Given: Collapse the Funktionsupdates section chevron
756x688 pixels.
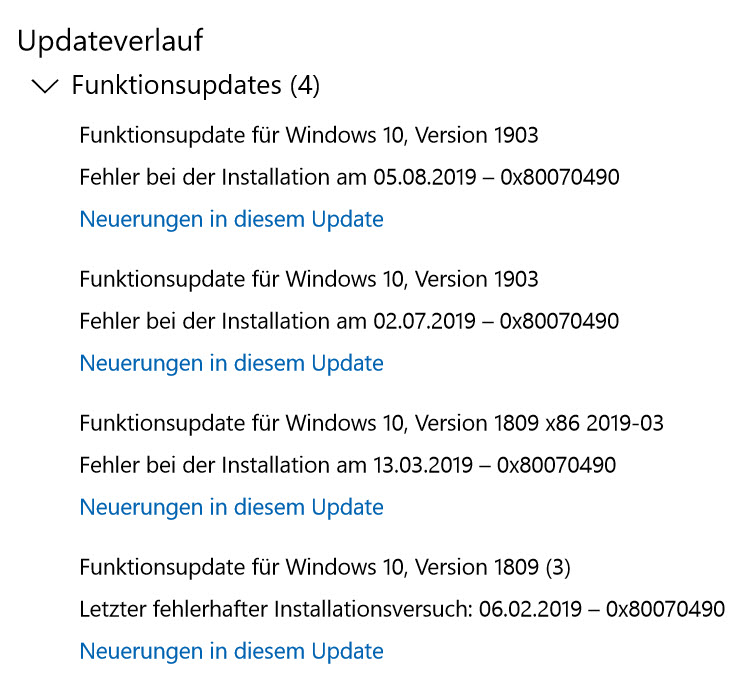Looking at the screenshot, I should point(45,87).
